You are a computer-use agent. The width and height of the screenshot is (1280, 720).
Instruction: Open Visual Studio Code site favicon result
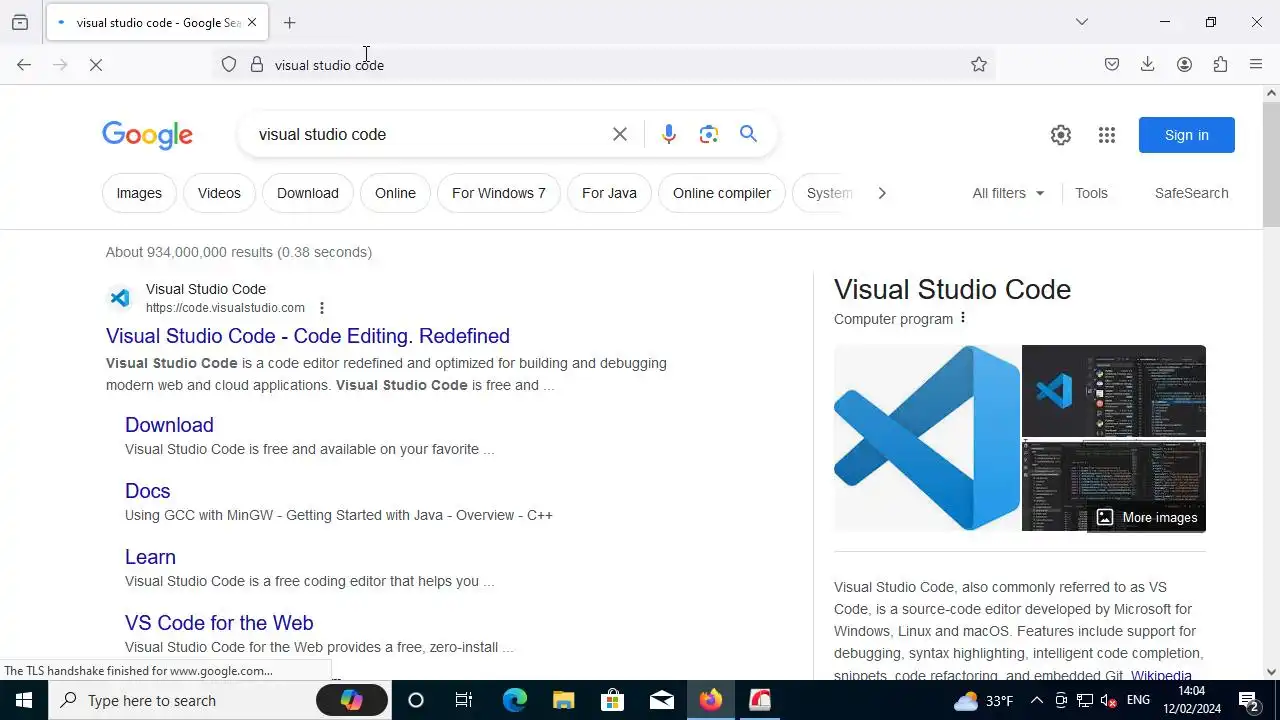(120, 298)
